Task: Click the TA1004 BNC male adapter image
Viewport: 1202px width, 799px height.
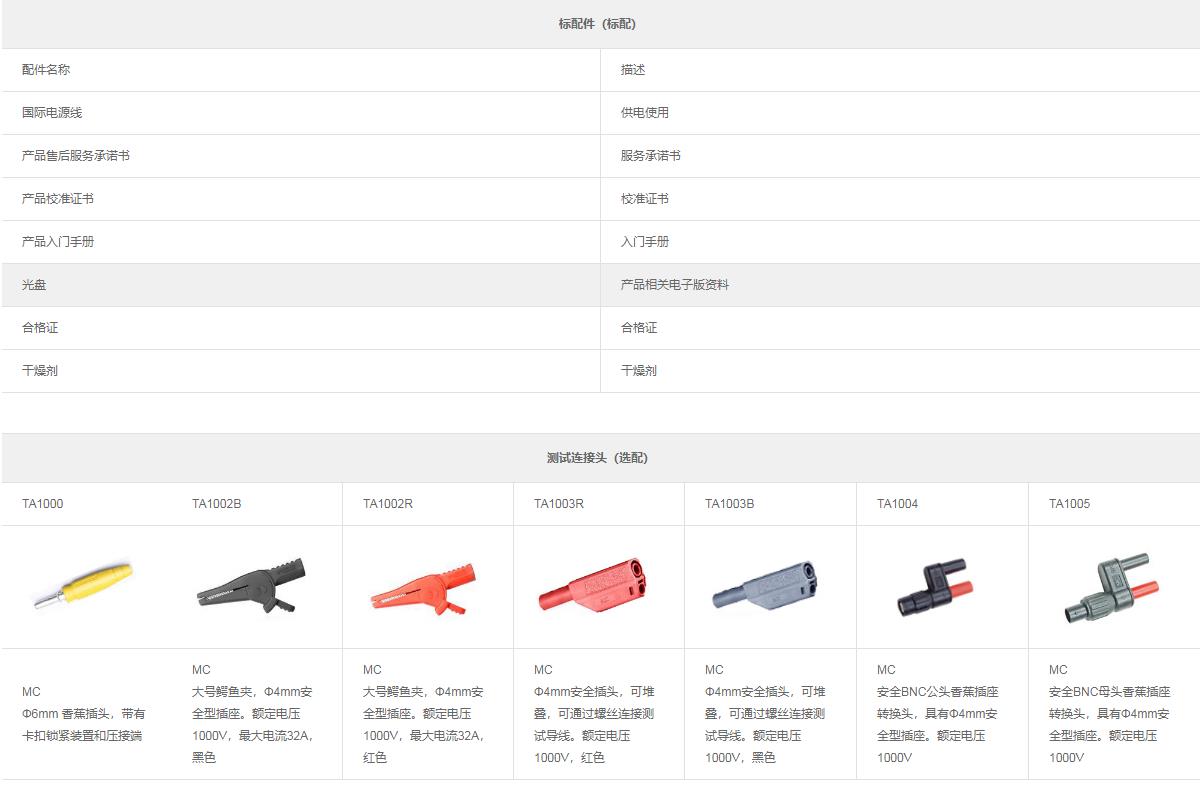Action: (932, 587)
